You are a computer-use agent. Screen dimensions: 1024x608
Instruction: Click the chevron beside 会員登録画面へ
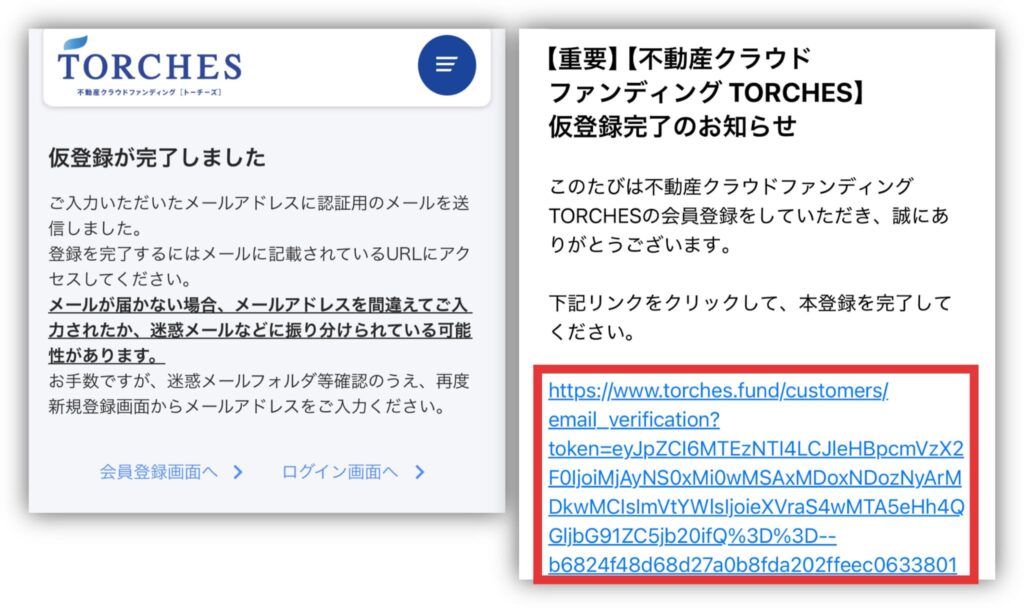238,472
